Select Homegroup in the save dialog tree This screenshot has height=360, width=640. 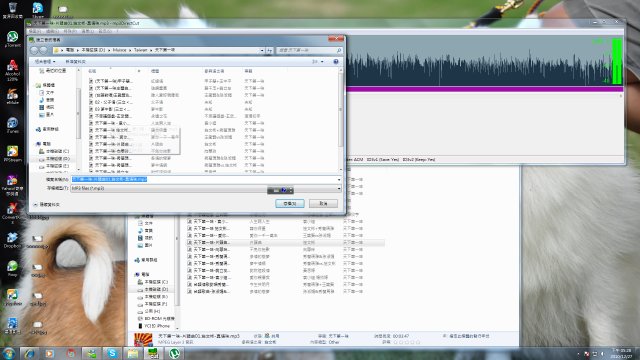47,129
